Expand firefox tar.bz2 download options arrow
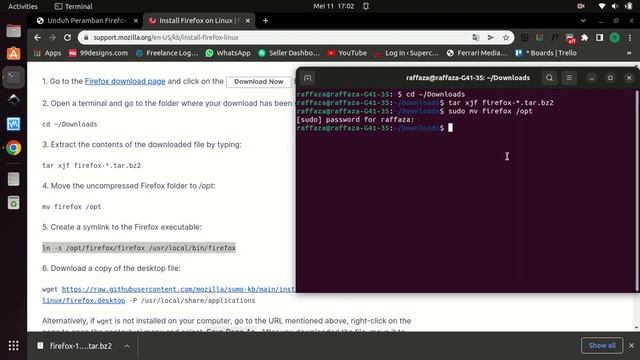This screenshot has width=640, height=360. (x=127, y=346)
